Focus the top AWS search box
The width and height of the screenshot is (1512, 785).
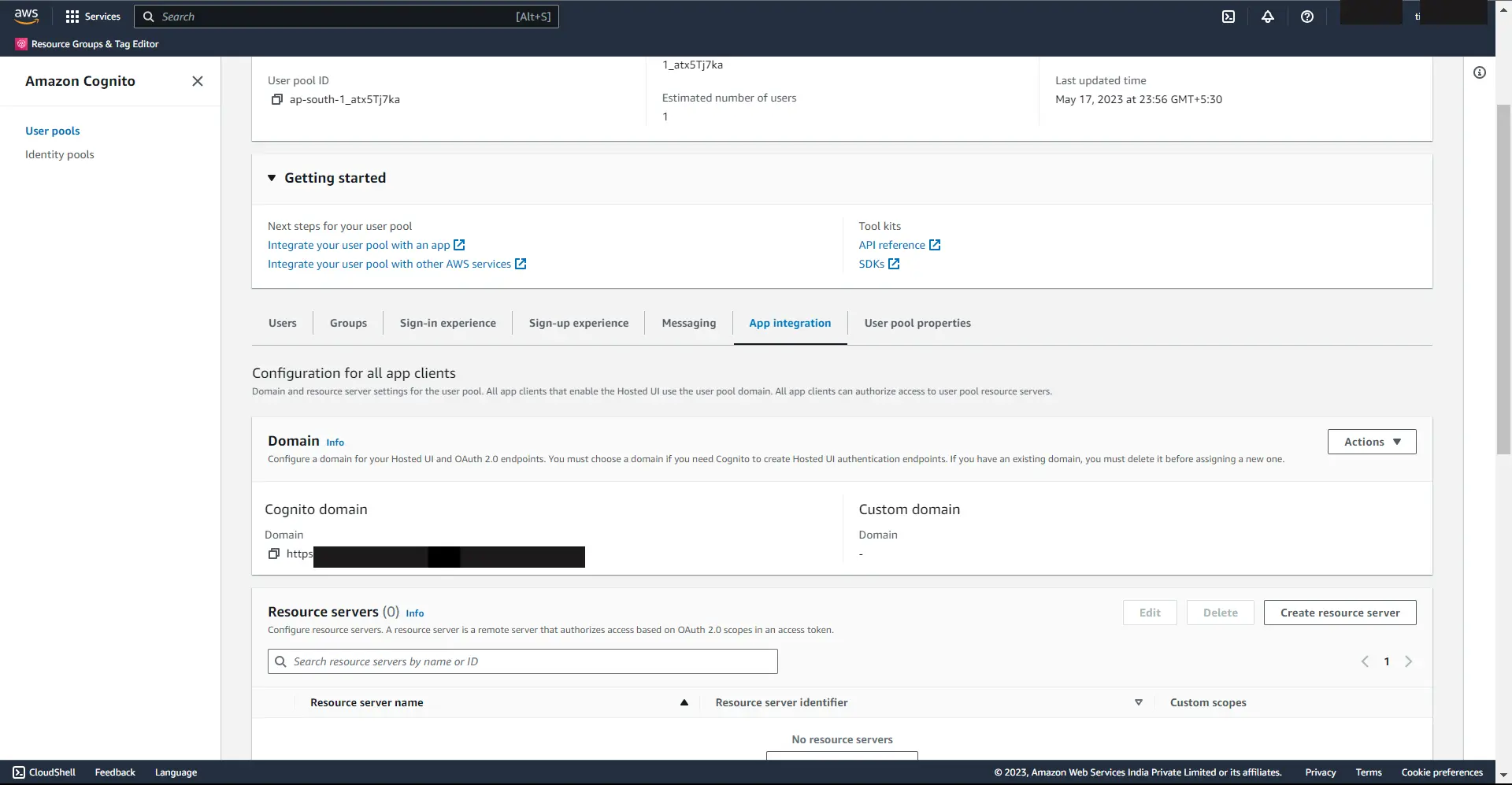pos(346,17)
